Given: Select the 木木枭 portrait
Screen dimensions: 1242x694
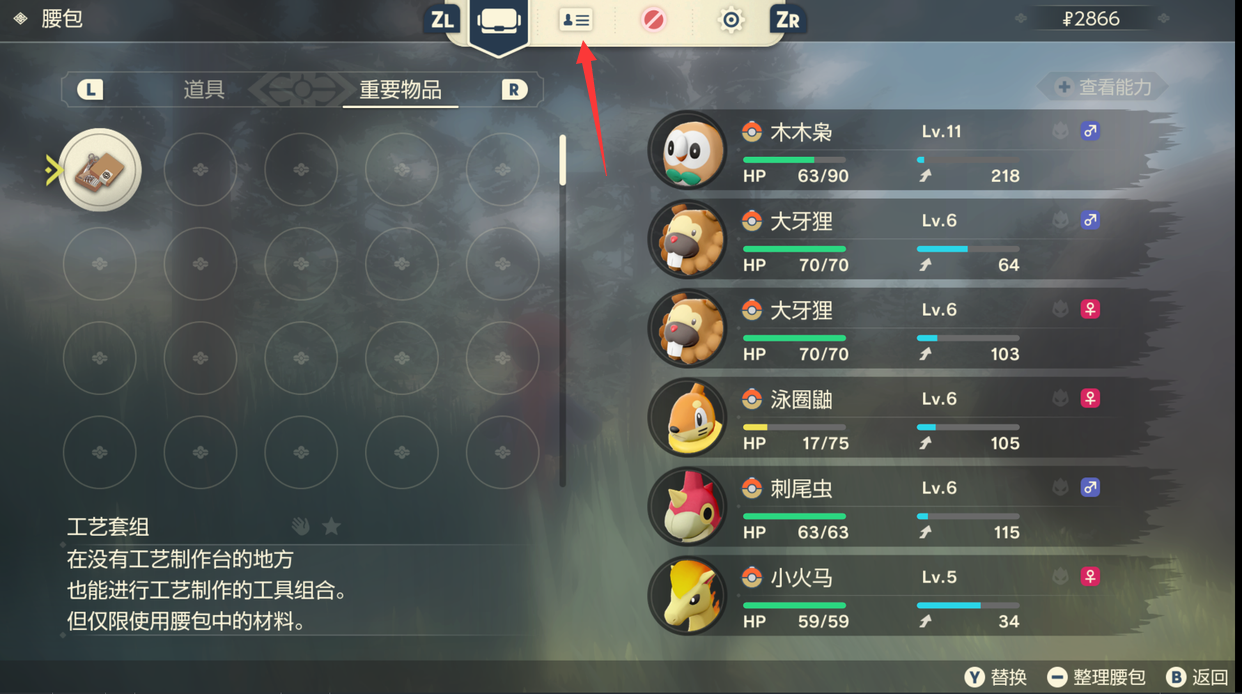Looking at the screenshot, I should tap(688, 151).
